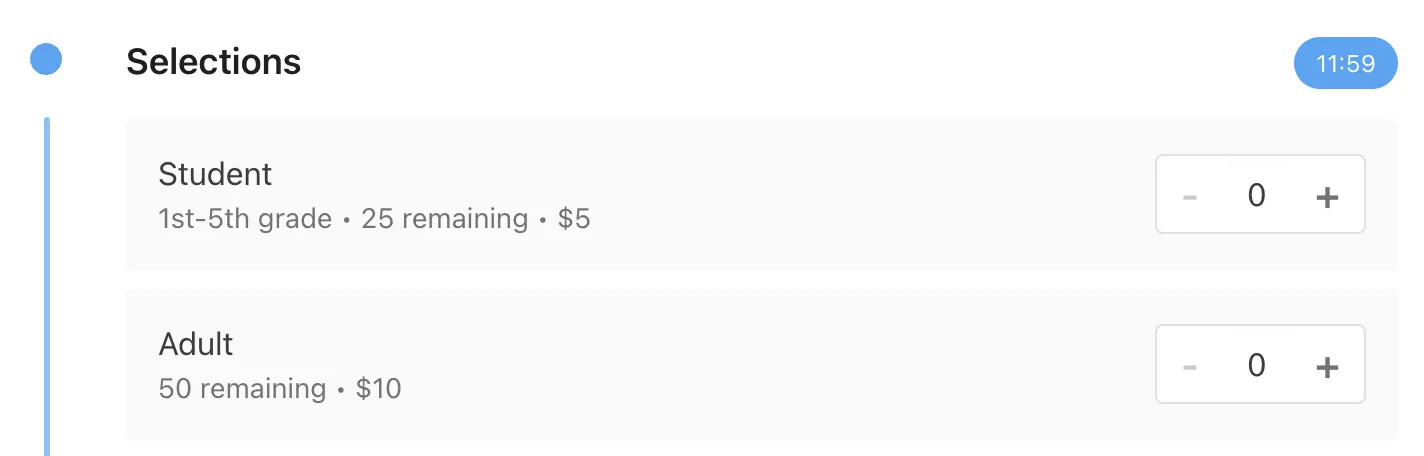This screenshot has height=456, width=1424.
Task: Click the Student ticket type label
Action: [215, 174]
